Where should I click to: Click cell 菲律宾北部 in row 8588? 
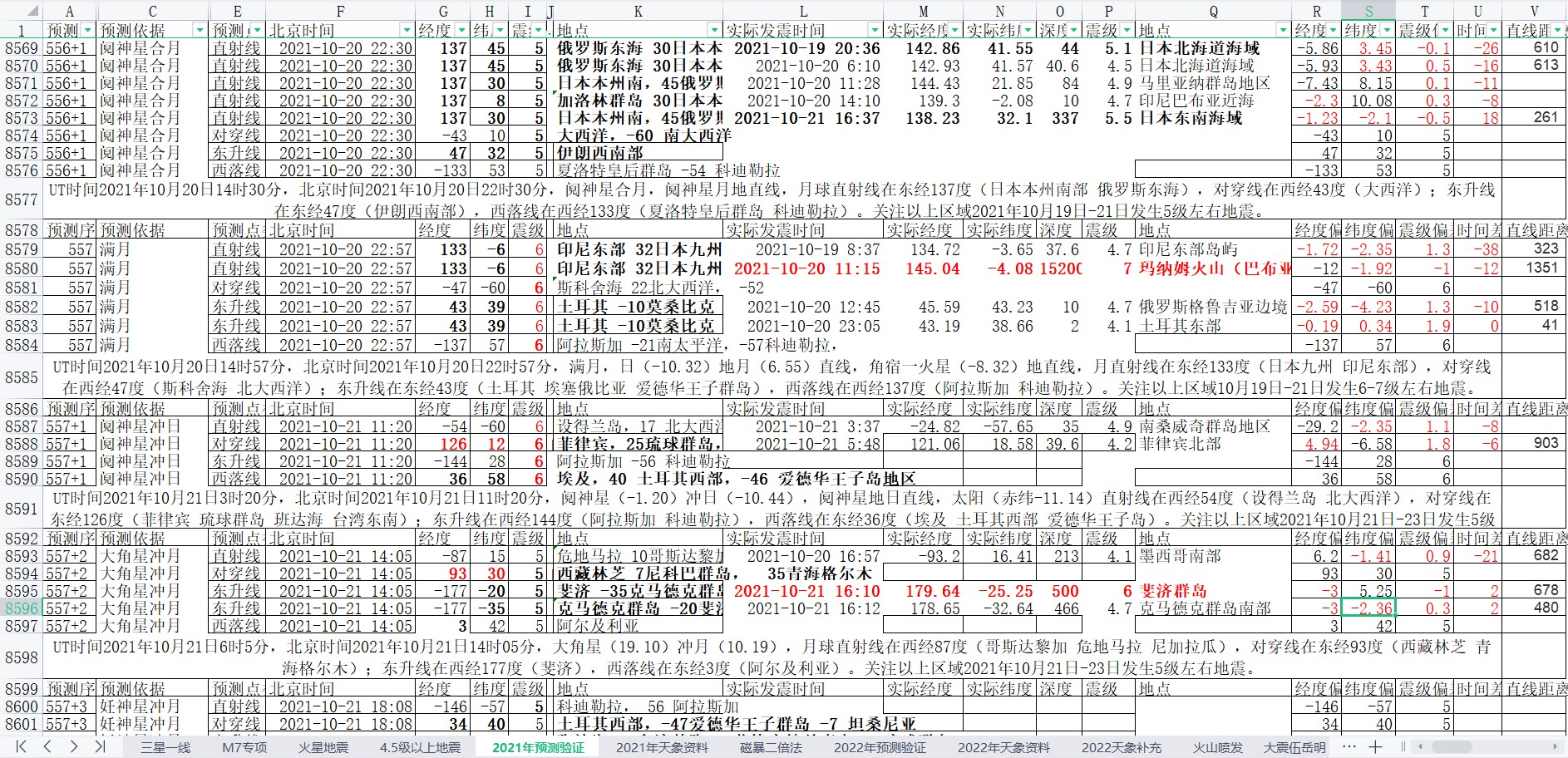coord(1213,444)
